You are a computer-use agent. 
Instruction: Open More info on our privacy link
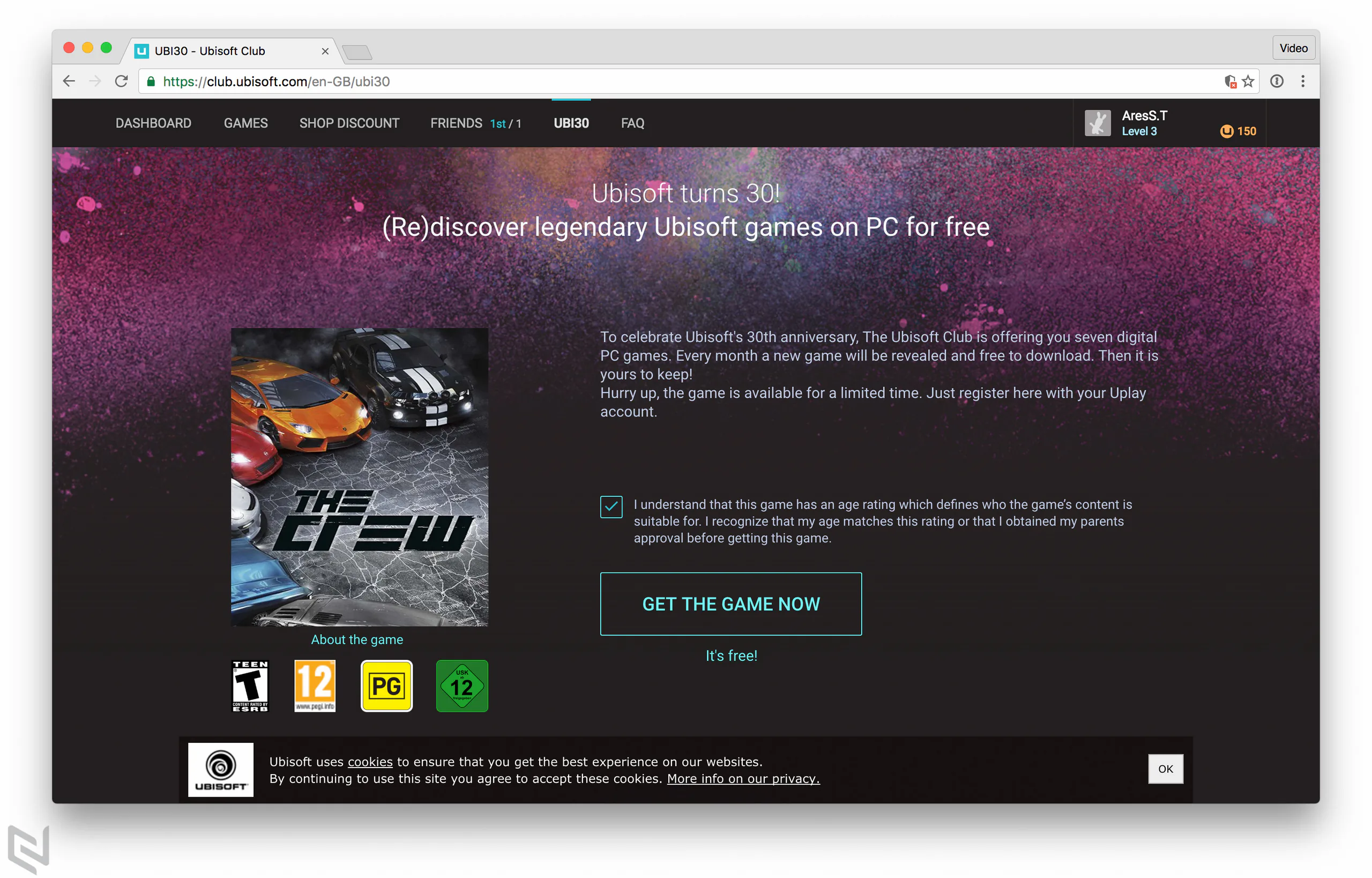(x=743, y=779)
